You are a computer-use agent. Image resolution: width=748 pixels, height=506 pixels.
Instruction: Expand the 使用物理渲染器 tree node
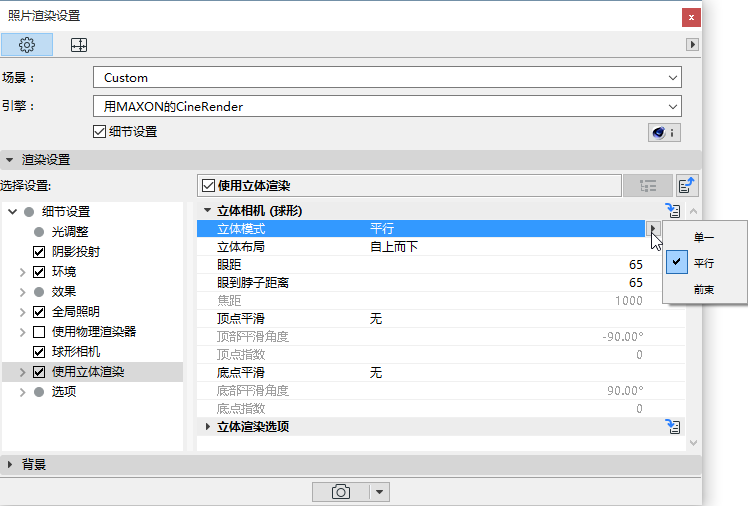tap(22, 332)
